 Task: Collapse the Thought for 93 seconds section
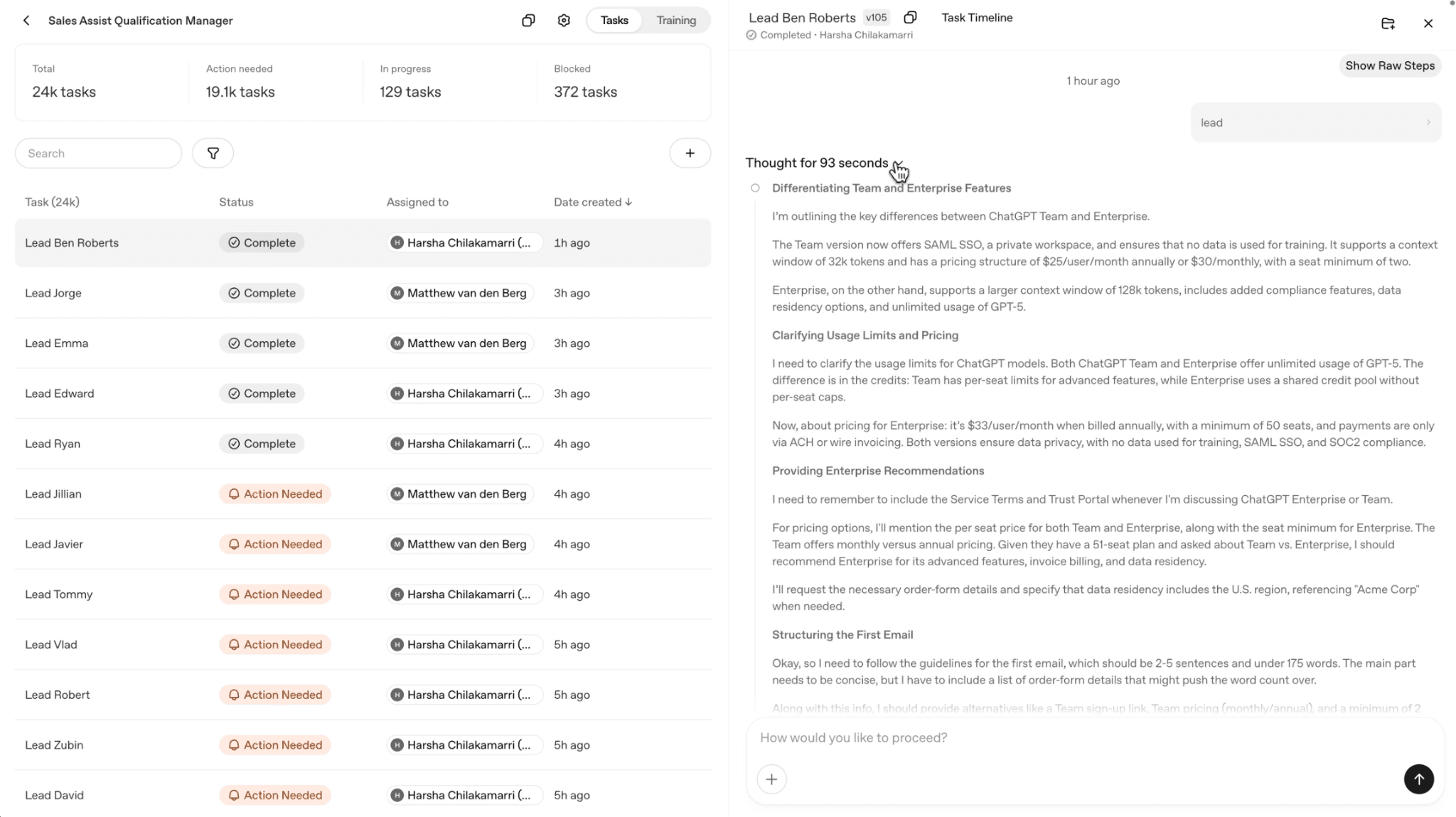[897, 164]
